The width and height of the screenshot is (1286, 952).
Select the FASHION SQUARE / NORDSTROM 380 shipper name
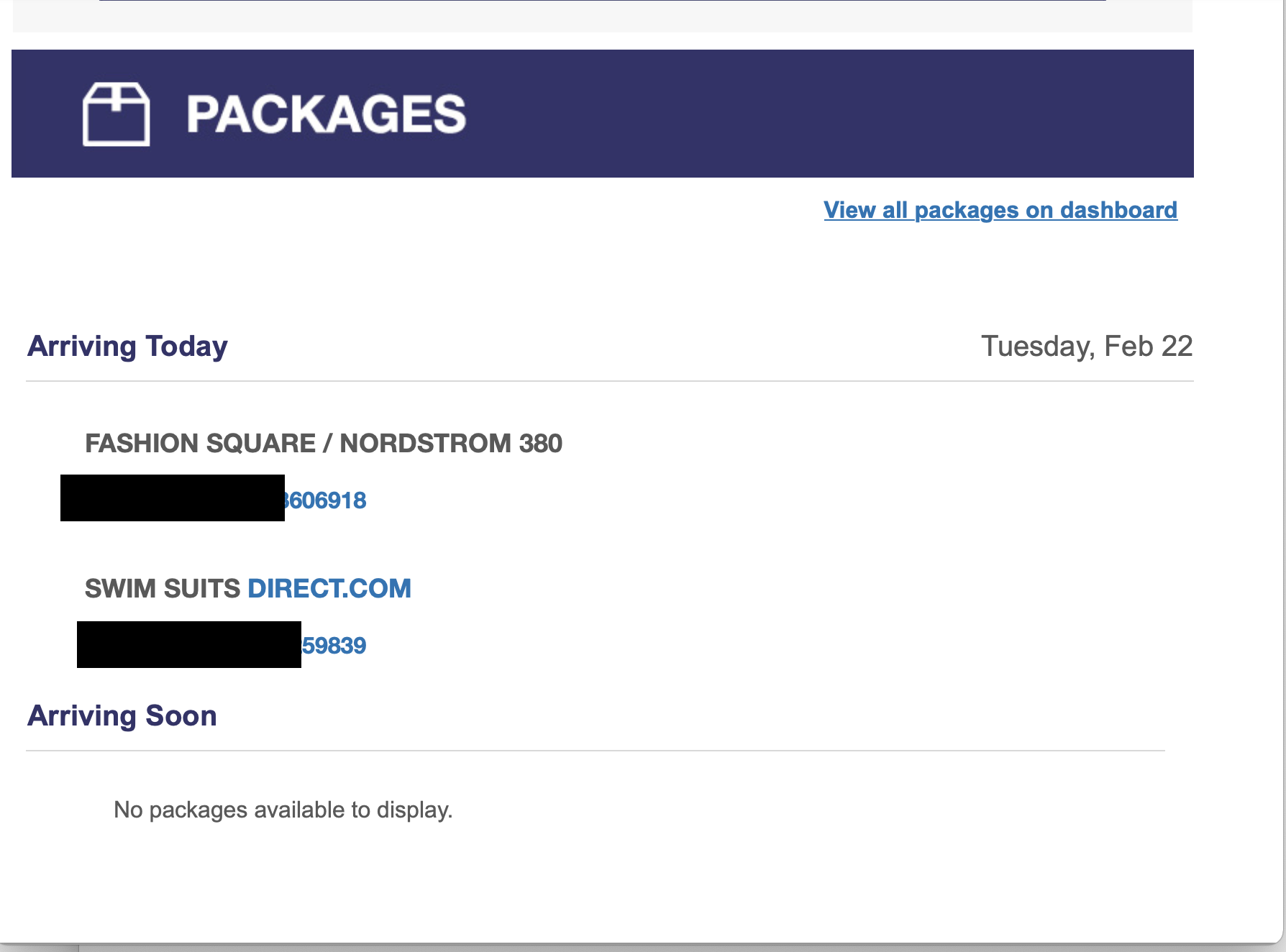point(325,444)
